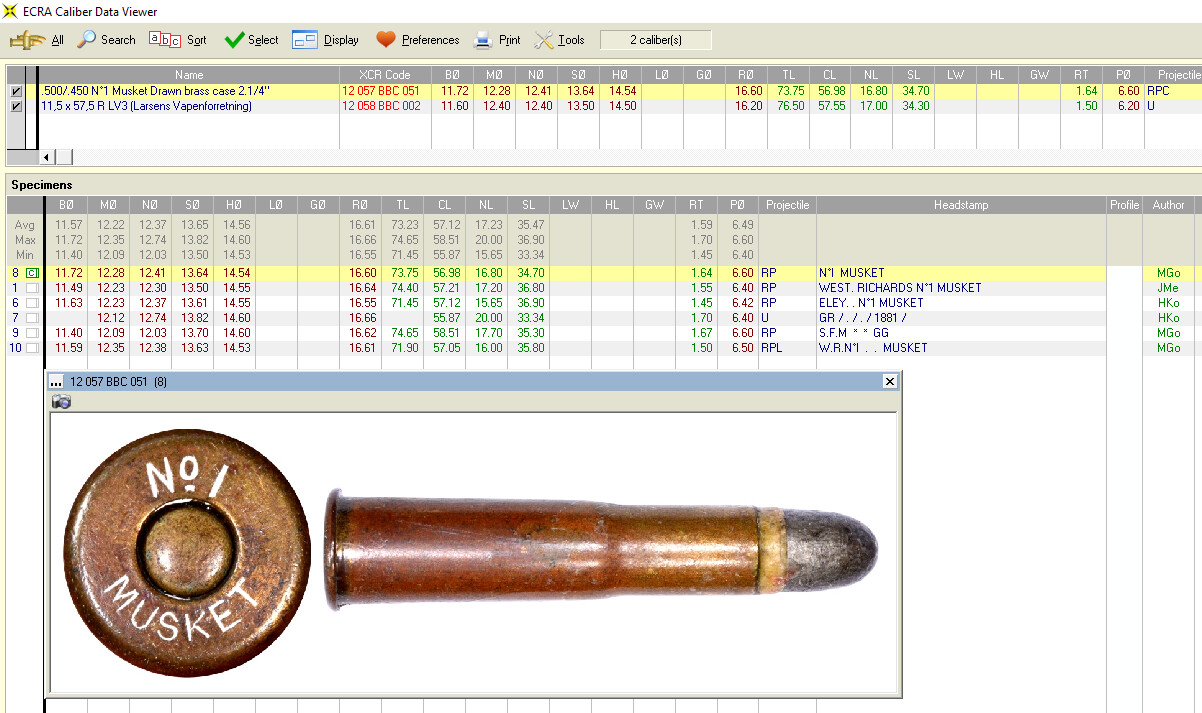Image resolution: width=1202 pixels, height=713 pixels.
Task: Click the 2 caliber(s) counter field
Action: click(x=656, y=40)
